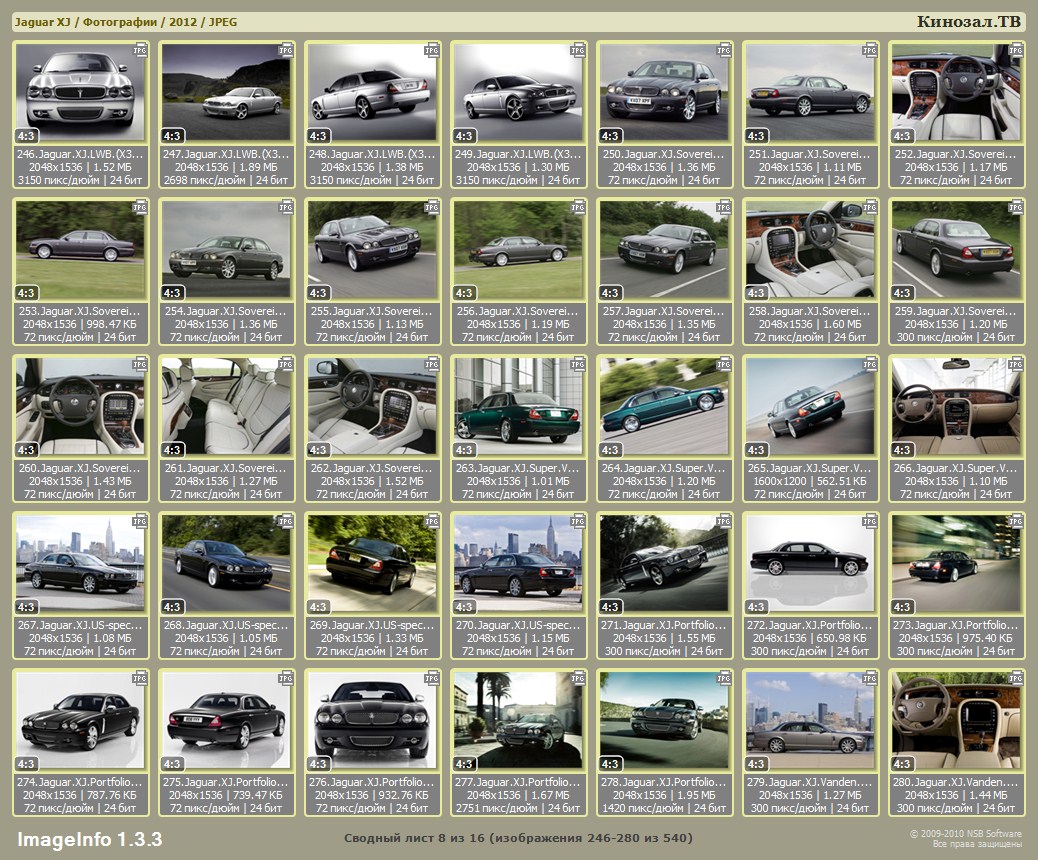Click the 4:3 badge on thumbnail 277
The width and height of the screenshot is (1038, 860).
coord(464,764)
